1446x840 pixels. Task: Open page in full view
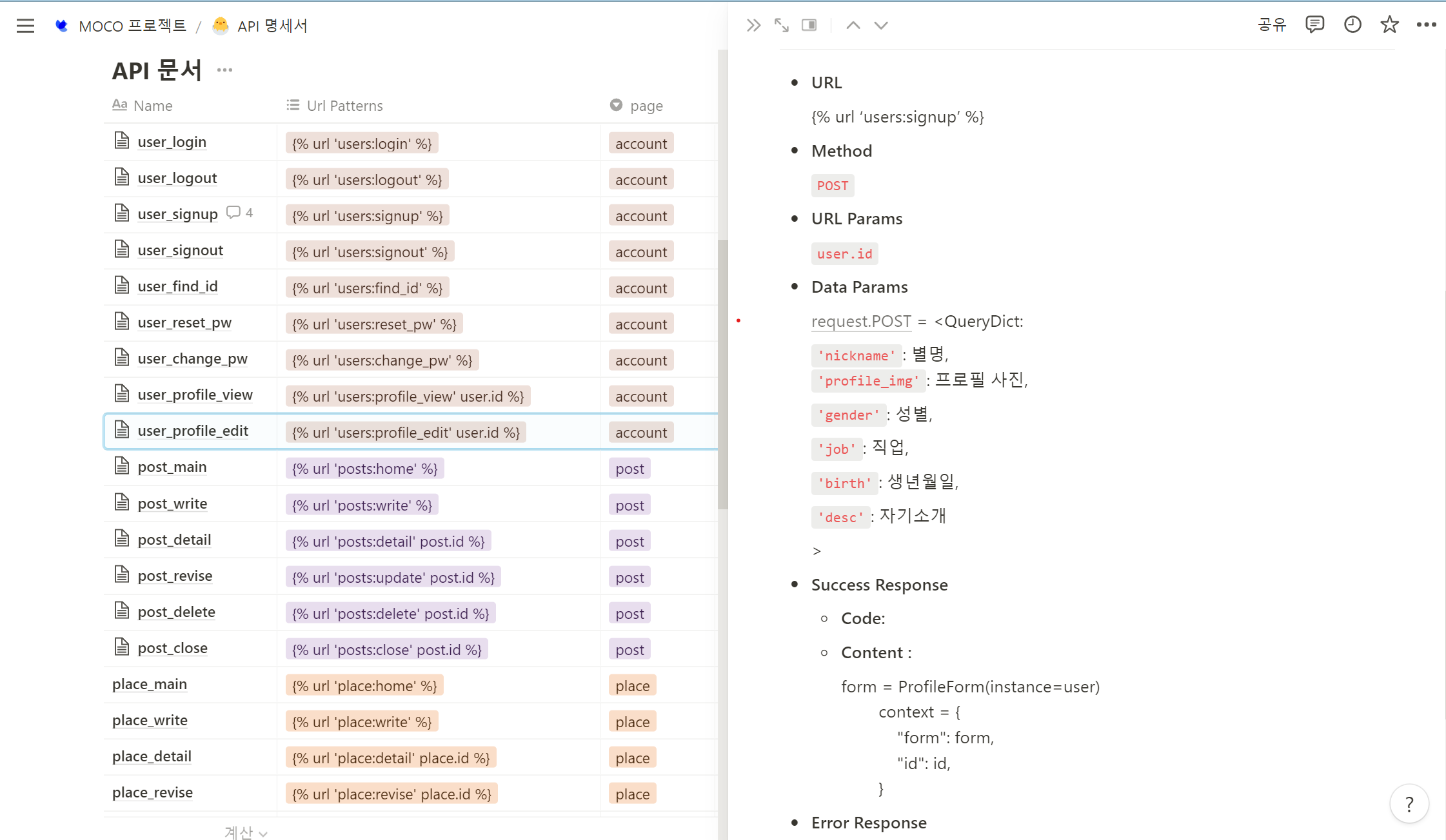click(x=781, y=25)
